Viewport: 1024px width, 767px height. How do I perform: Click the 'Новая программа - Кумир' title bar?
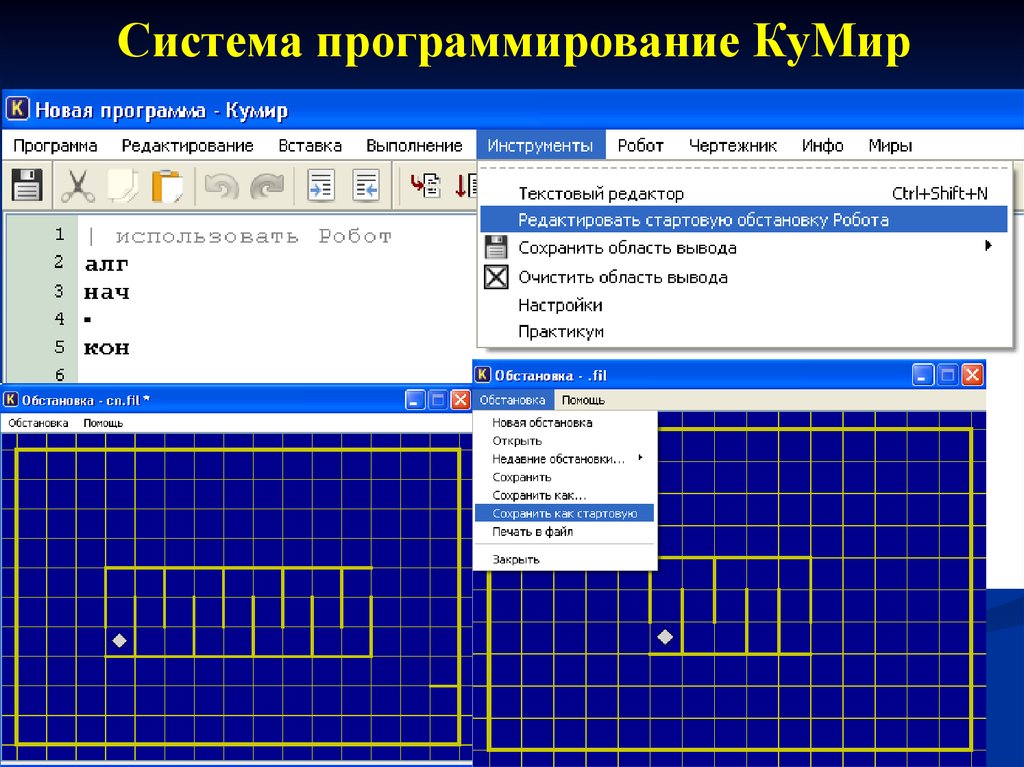point(512,109)
